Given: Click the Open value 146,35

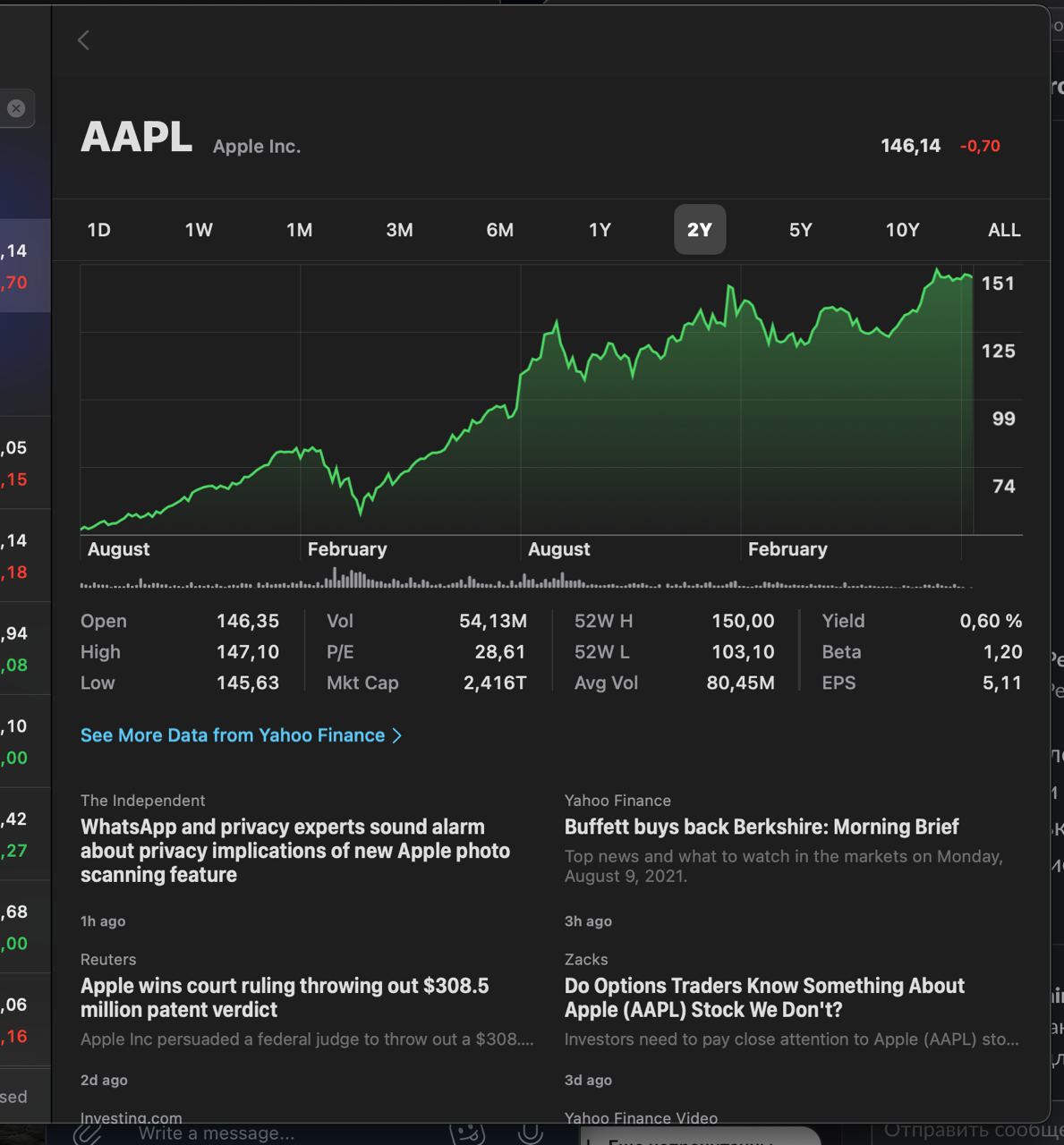Looking at the screenshot, I should 248,621.
